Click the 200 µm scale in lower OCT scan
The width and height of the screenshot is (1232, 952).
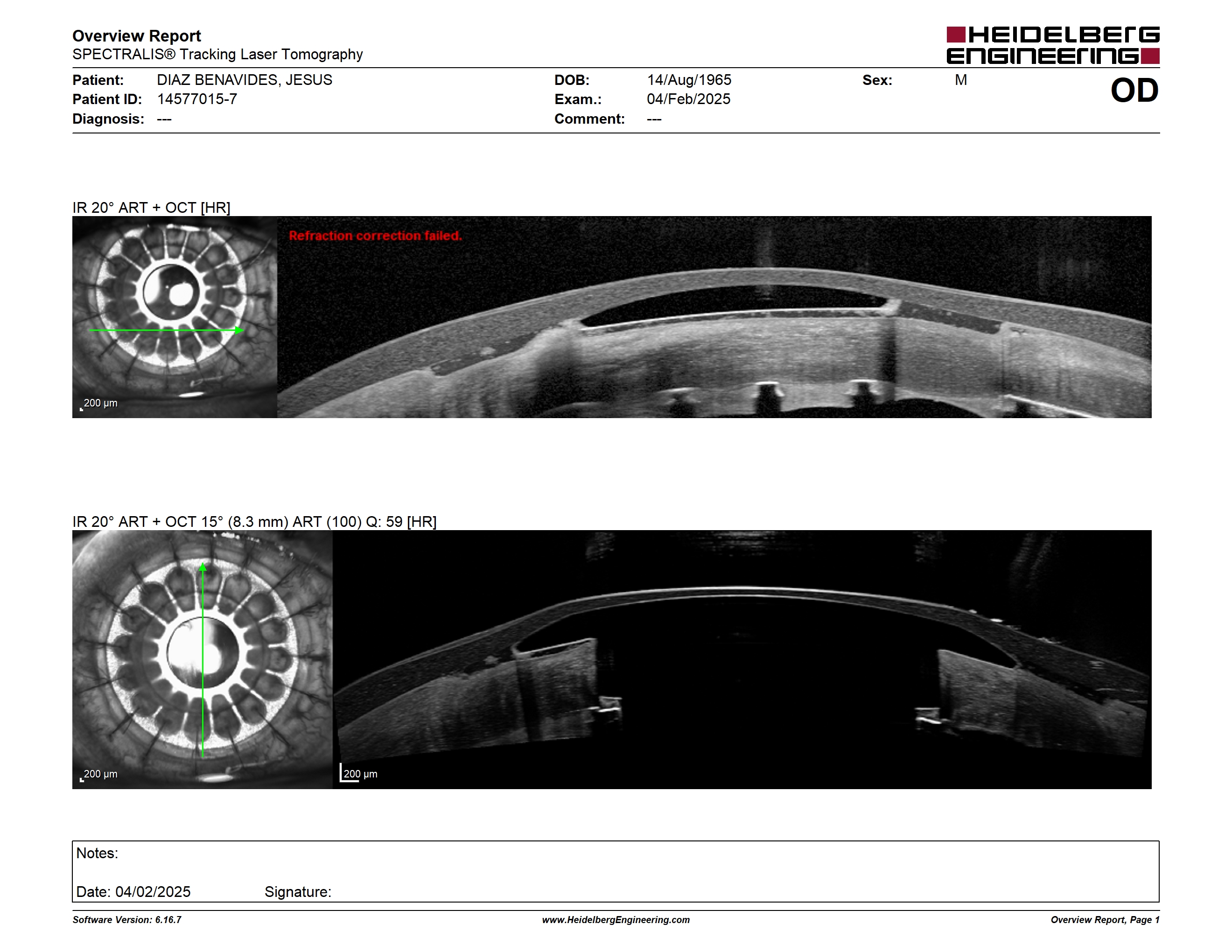point(359,773)
